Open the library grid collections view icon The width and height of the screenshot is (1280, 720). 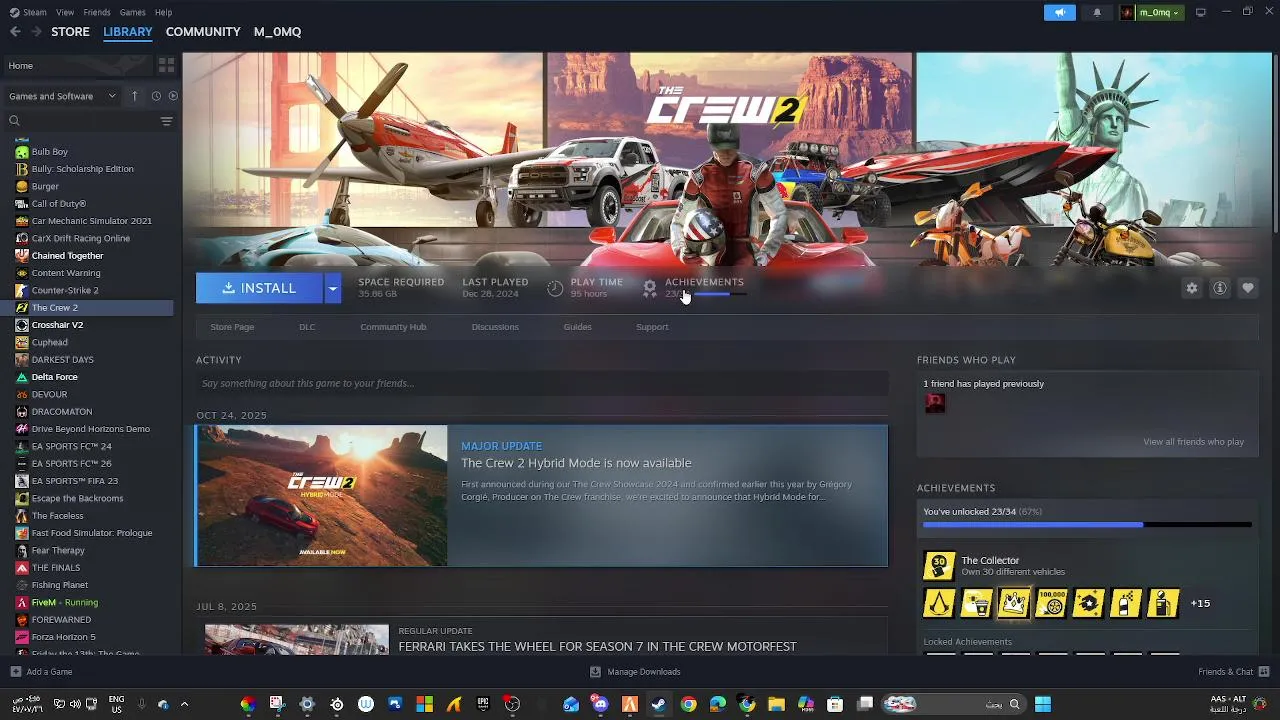(166, 65)
